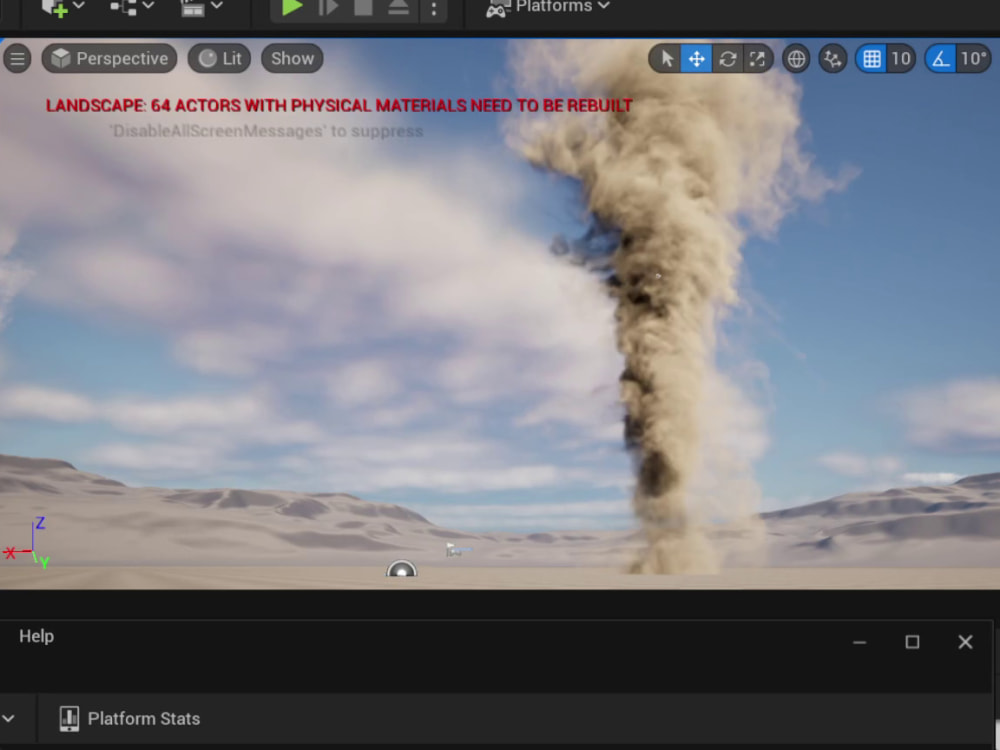The width and height of the screenshot is (1000, 750).
Task: Toggle world/local coordinate system globe
Action: coord(796,59)
